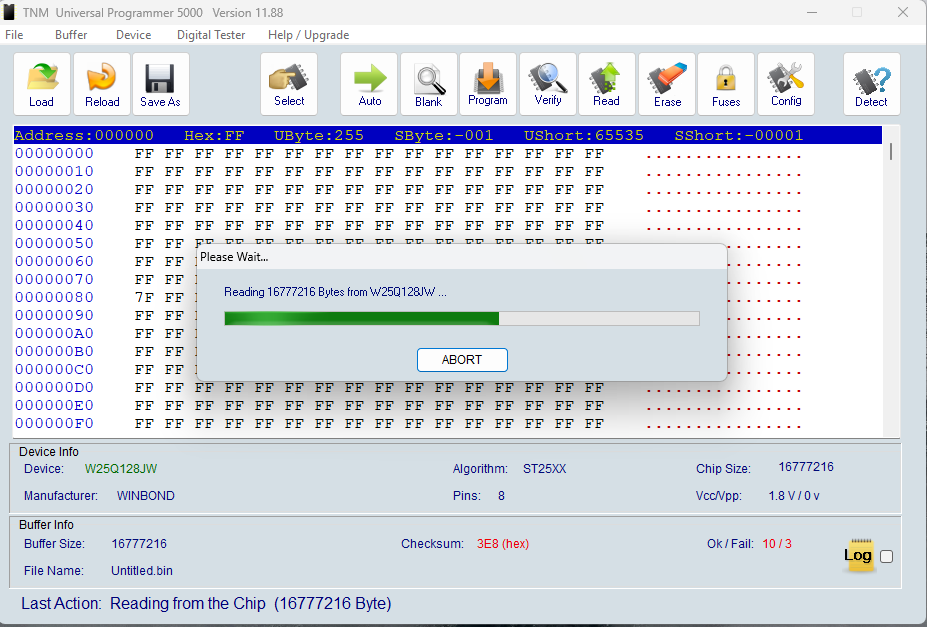Open the Config tools icon
927x627 pixels.
[x=786, y=84]
